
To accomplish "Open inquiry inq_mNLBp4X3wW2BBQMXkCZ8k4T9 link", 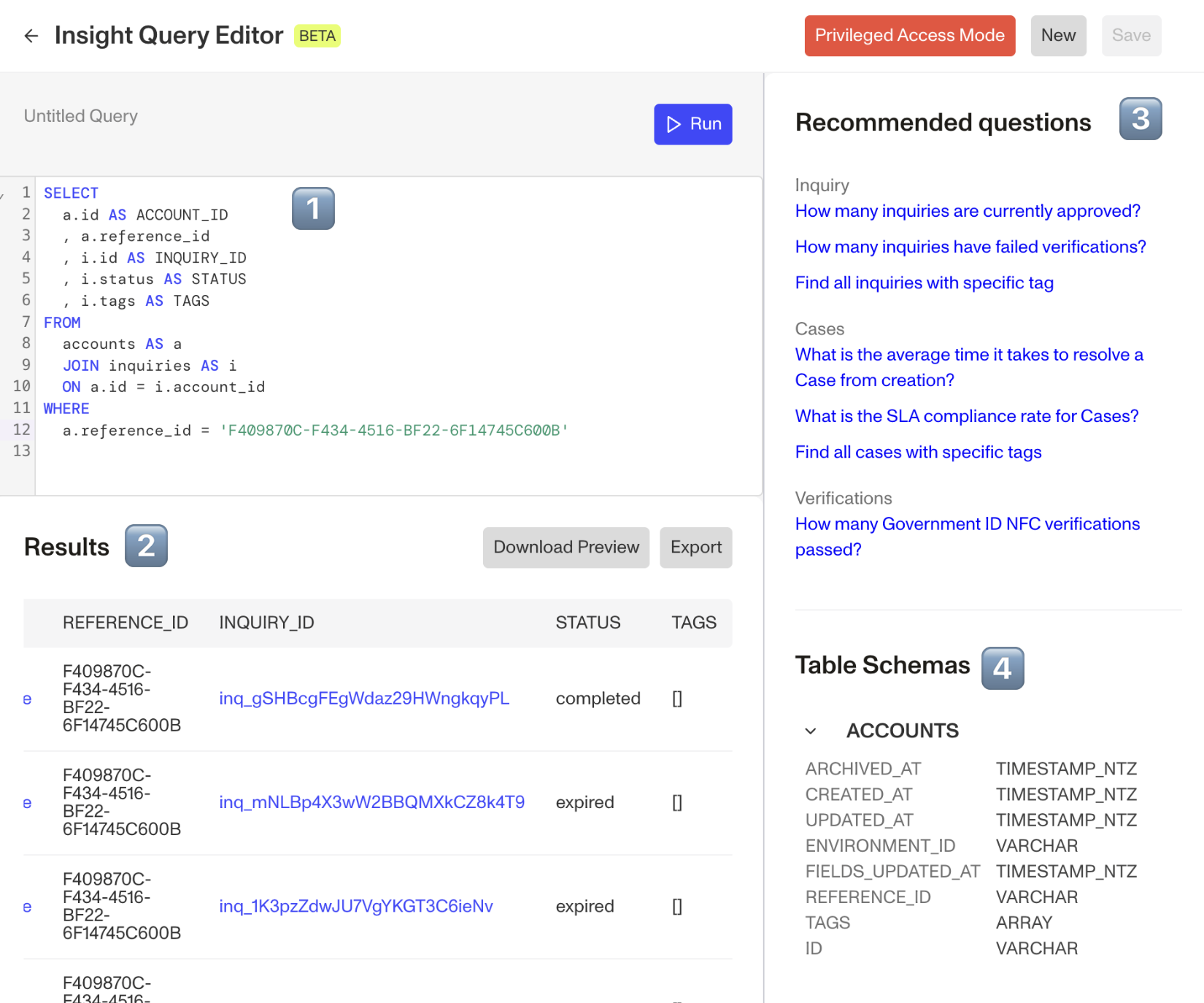I will point(372,802).
